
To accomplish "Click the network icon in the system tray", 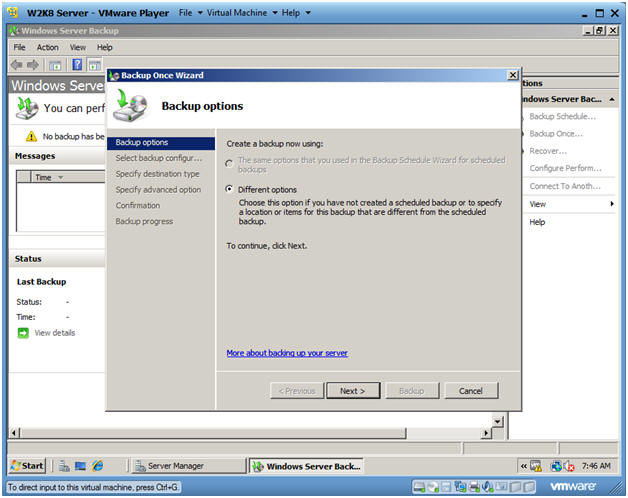I will 556,466.
